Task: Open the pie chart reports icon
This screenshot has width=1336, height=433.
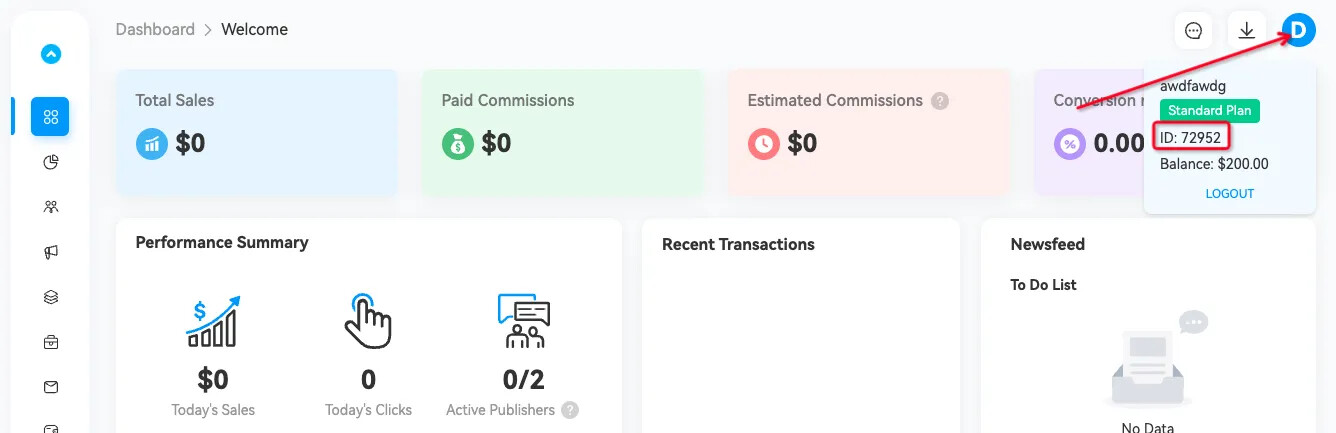Action: (51, 162)
